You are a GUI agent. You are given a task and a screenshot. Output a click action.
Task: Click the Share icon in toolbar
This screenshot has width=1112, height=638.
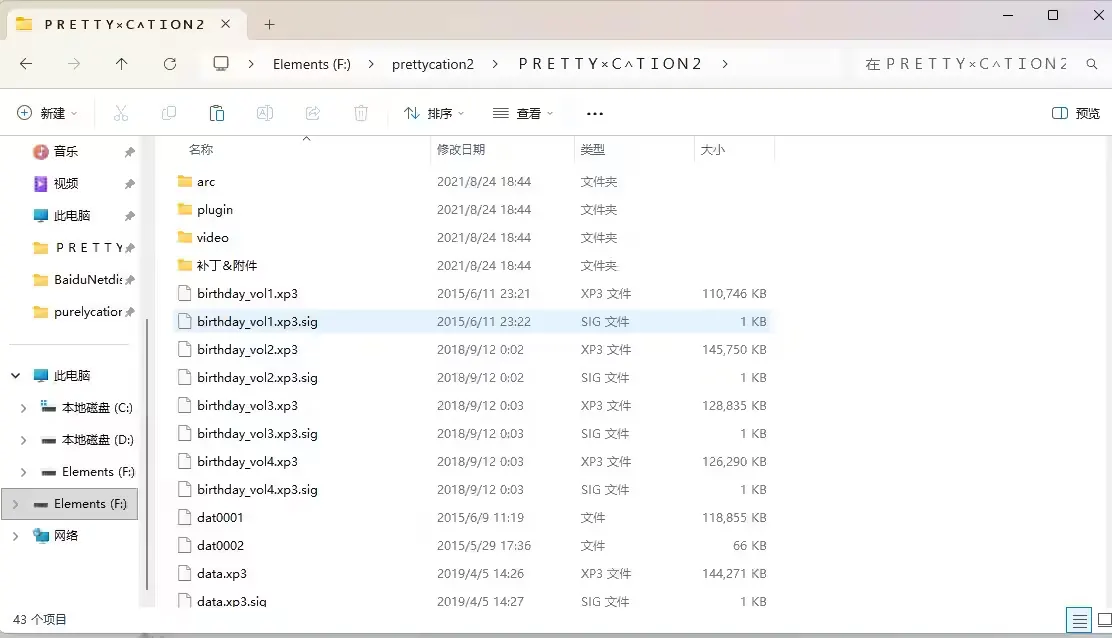[x=313, y=113]
